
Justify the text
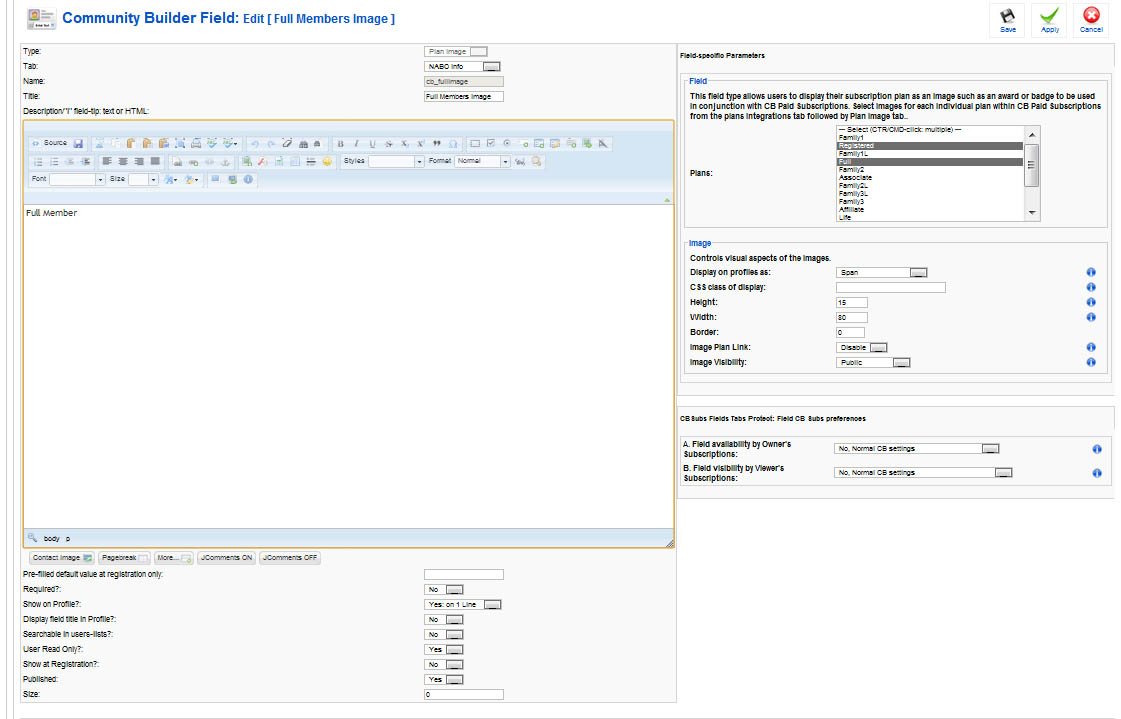click(155, 162)
